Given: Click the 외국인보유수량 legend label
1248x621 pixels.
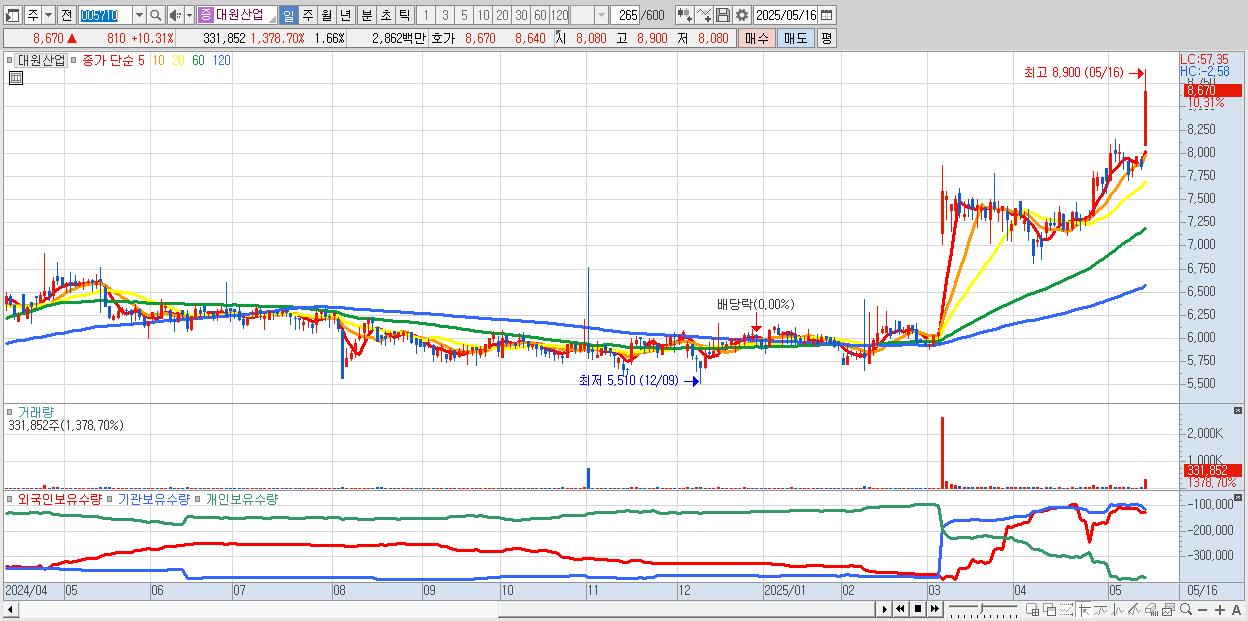Looking at the screenshot, I should (59, 499).
